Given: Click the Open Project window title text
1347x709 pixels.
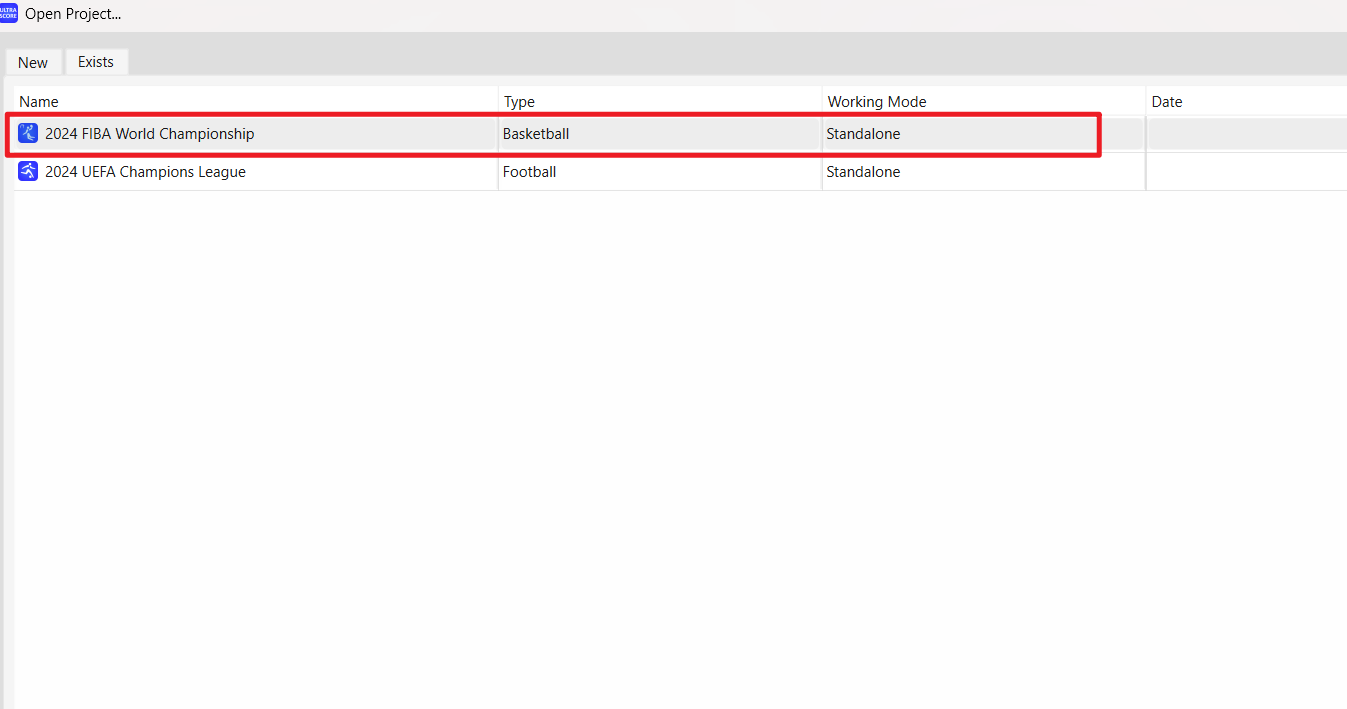Looking at the screenshot, I should tap(73, 14).
